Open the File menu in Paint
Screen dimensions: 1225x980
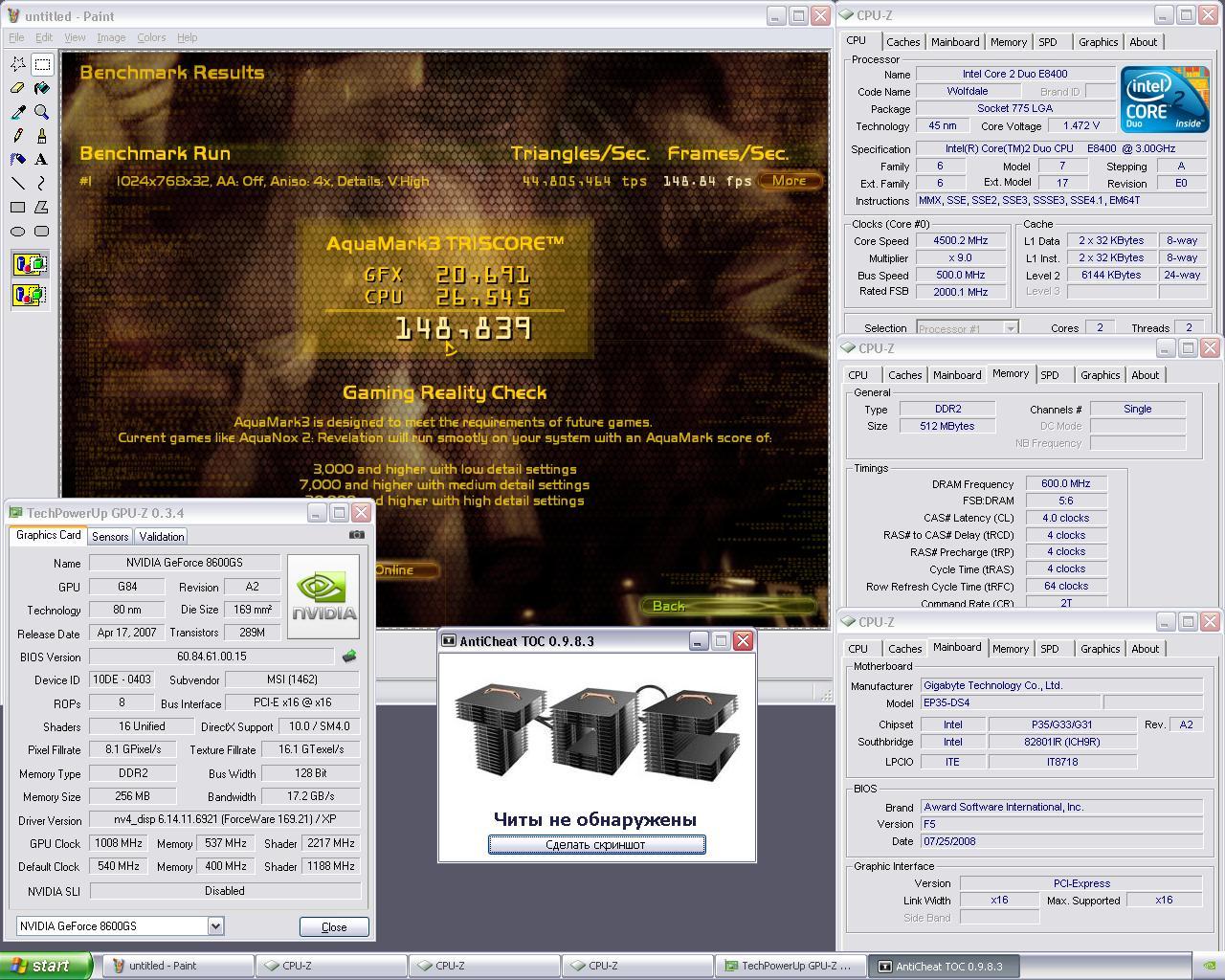[x=16, y=37]
